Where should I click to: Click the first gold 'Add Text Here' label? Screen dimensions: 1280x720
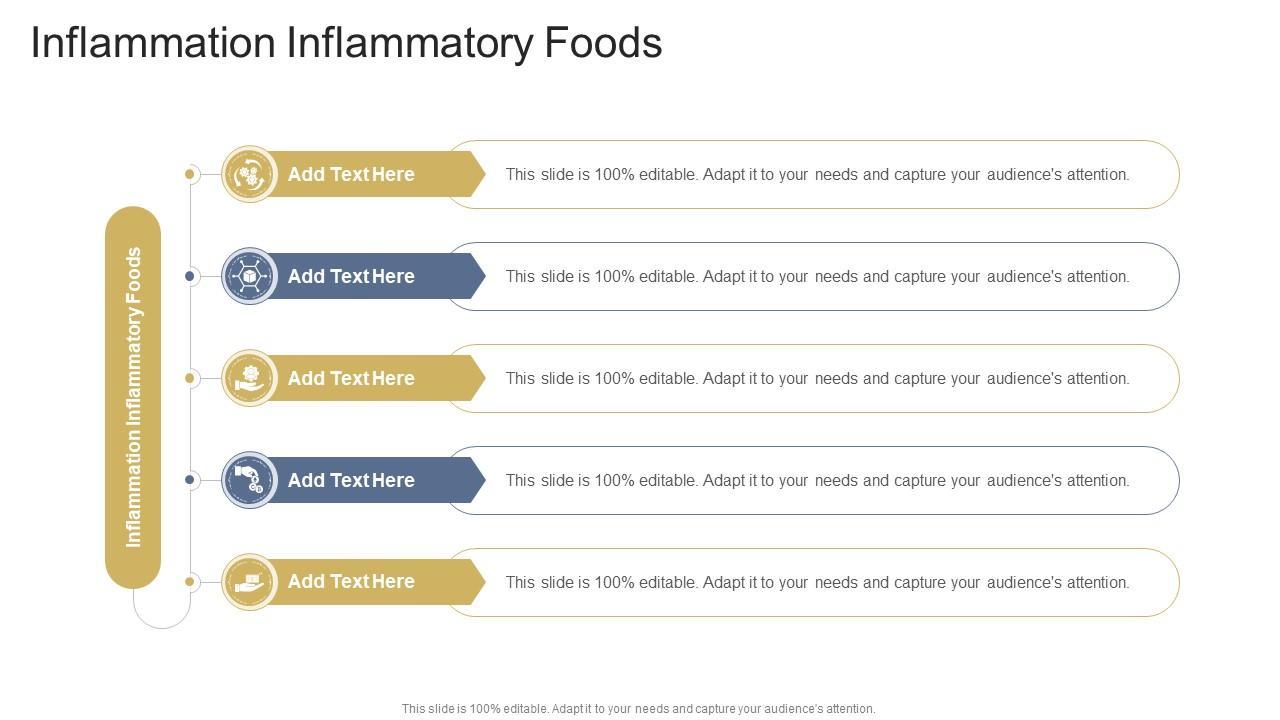(351, 175)
